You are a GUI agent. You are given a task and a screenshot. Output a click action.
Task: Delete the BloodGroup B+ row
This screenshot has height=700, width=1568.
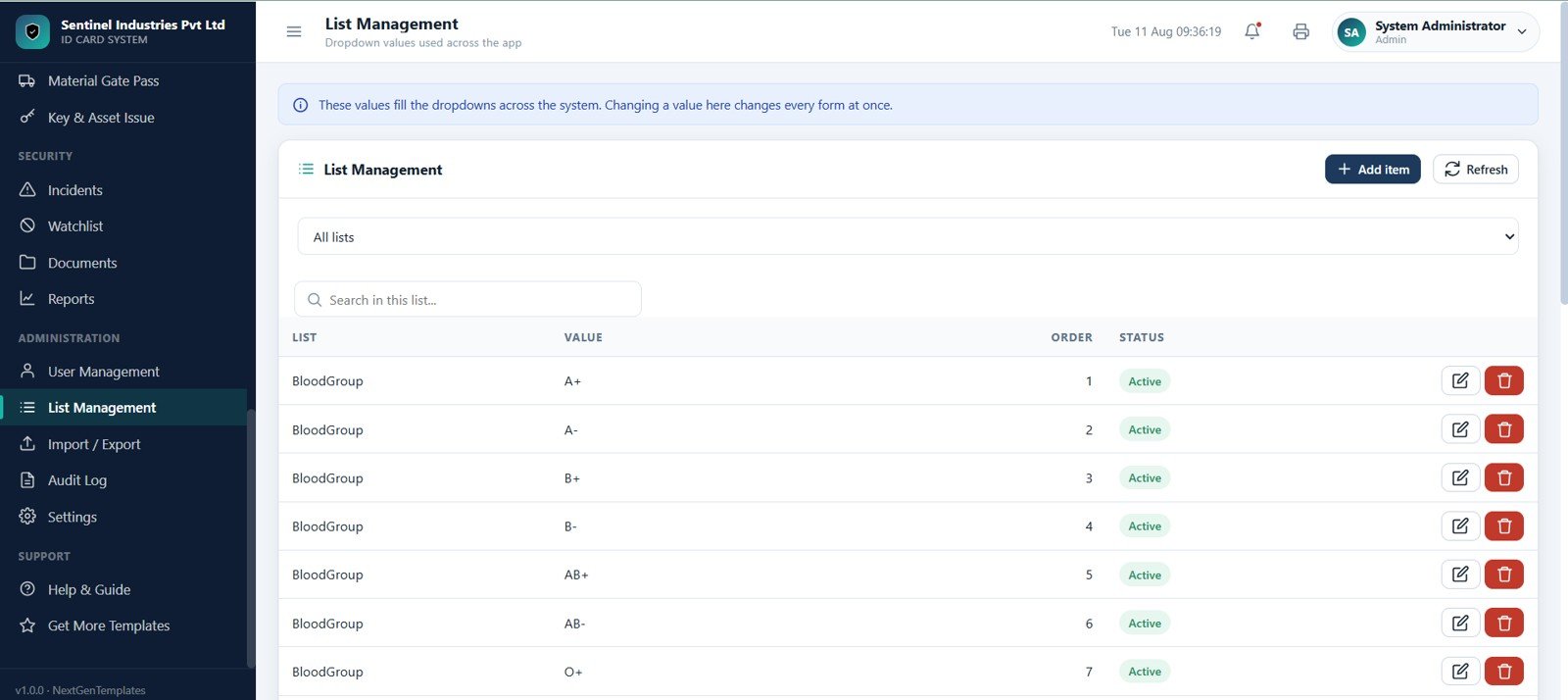(x=1504, y=477)
